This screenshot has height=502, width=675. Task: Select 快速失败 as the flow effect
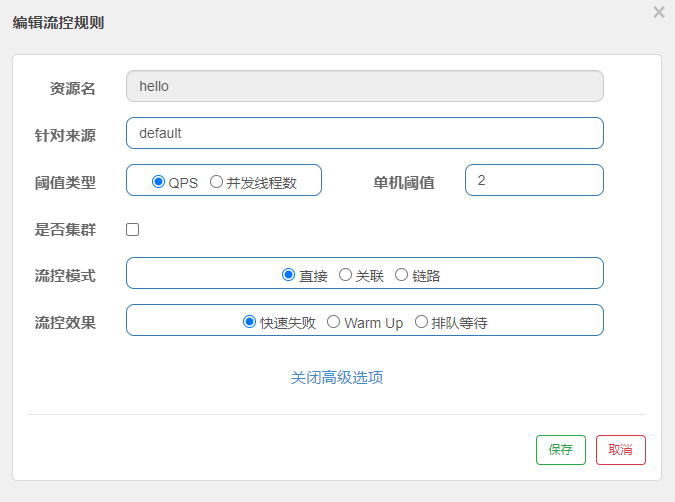coord(250,322)
